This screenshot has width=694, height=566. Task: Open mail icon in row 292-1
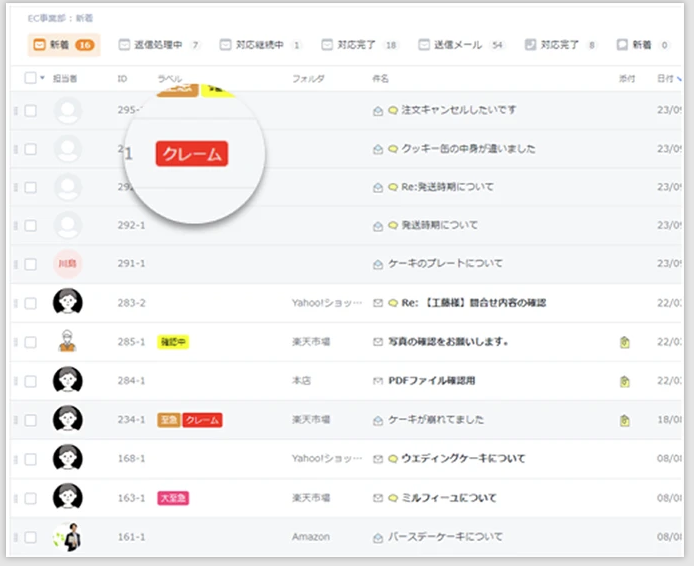pos(378,226)
